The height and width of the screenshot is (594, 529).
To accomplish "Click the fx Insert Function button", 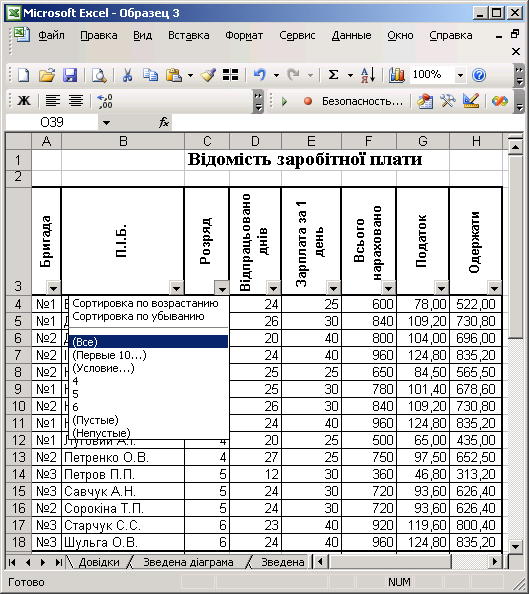I will (164, 122).
